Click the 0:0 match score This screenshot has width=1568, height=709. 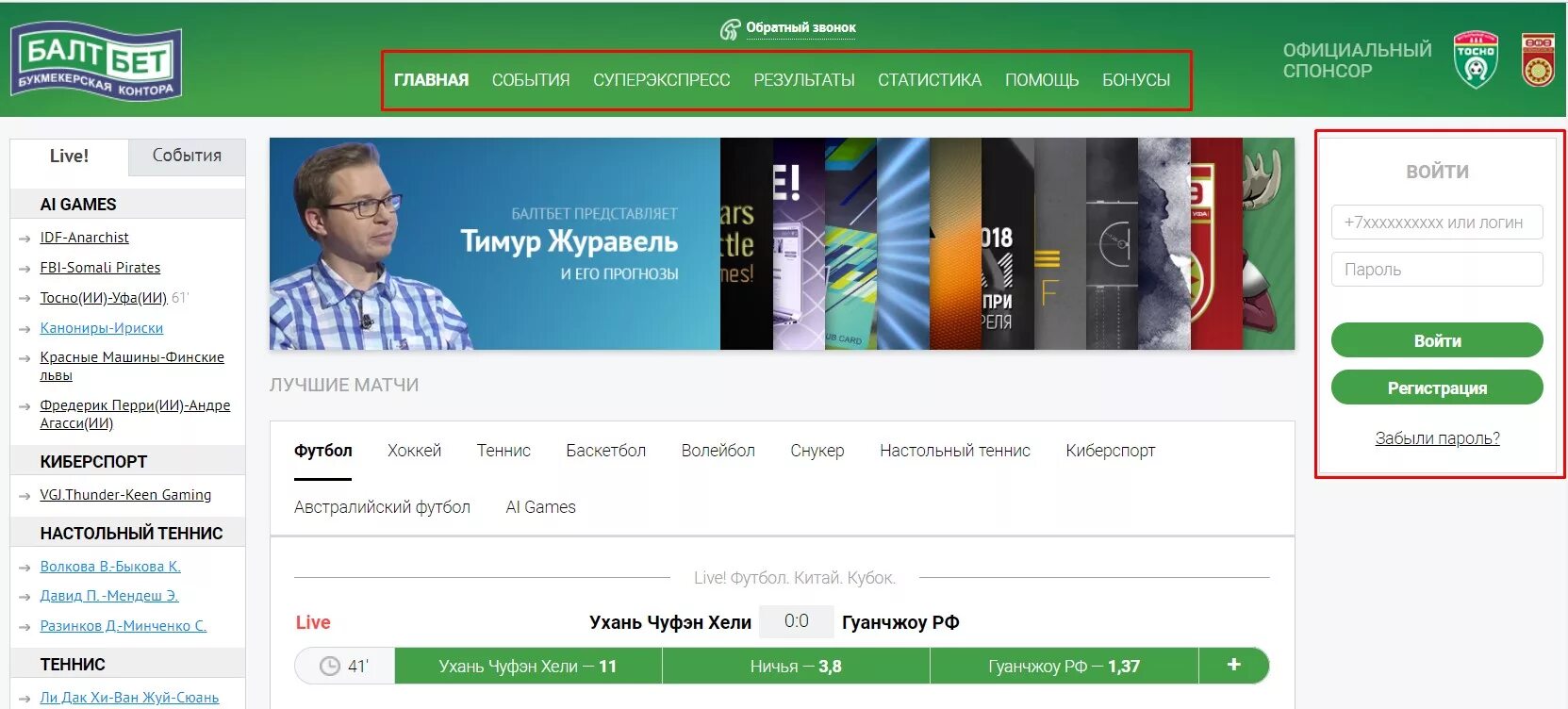point(797,621)
